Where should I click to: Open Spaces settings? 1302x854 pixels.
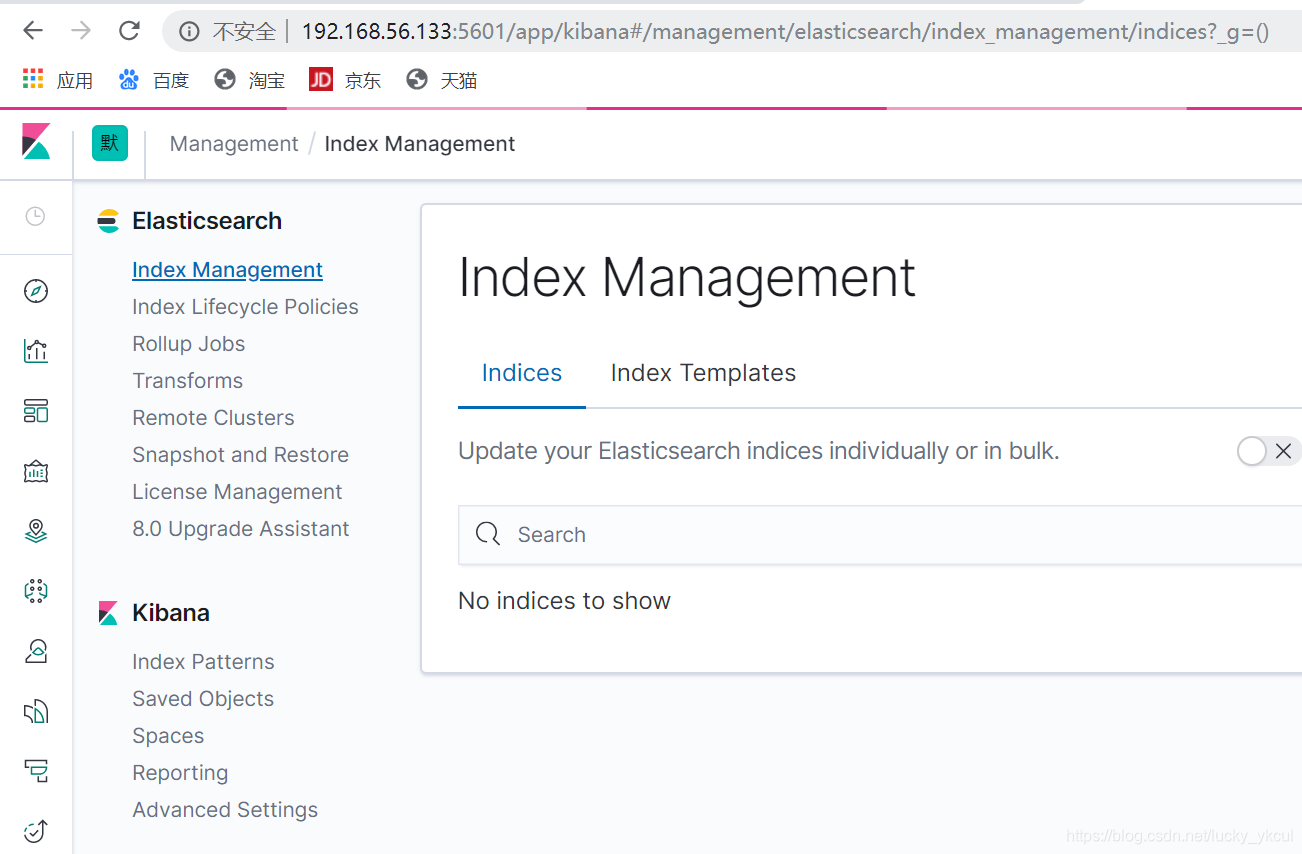pos(168,736)
